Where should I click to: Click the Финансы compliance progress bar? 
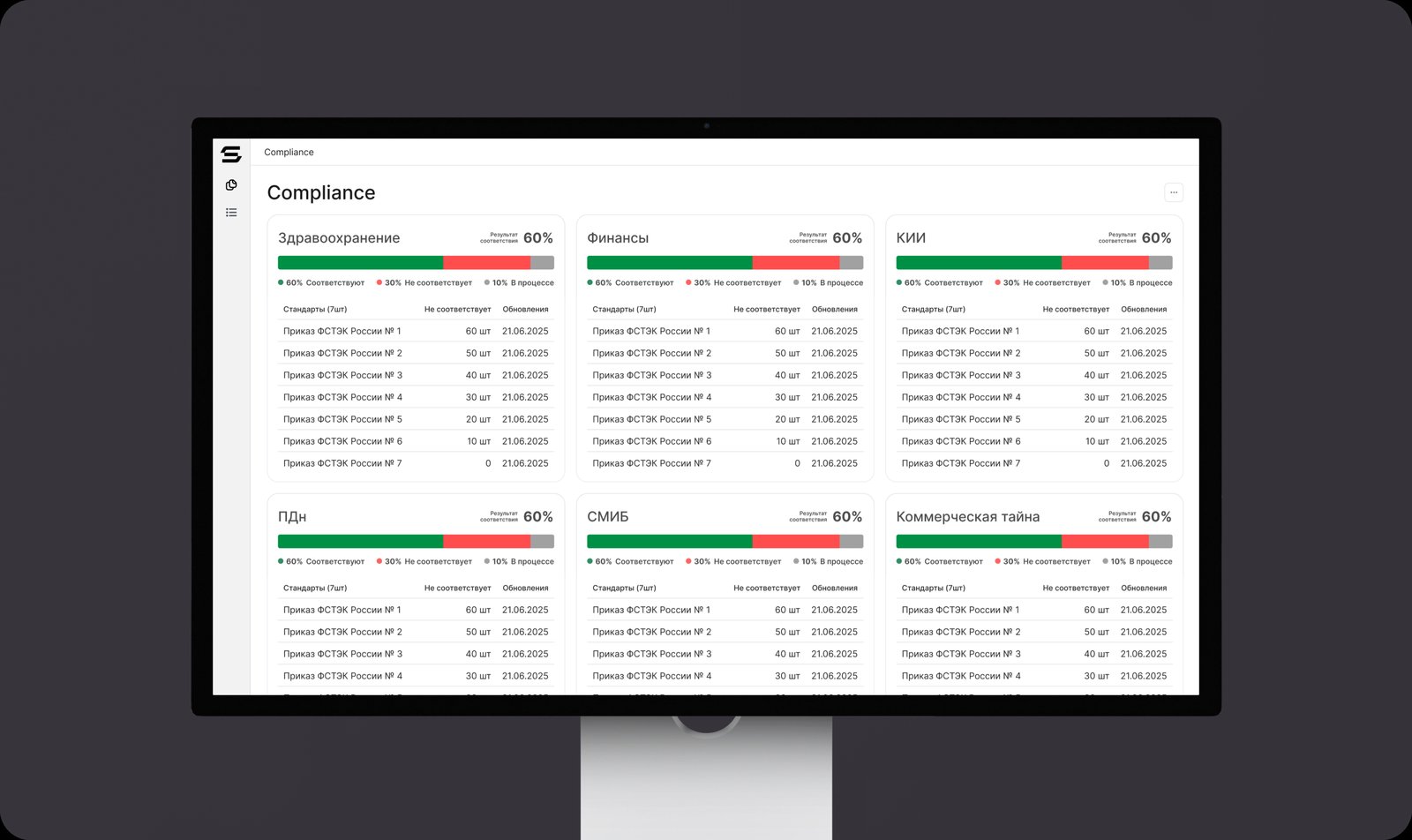coord(725,263)
